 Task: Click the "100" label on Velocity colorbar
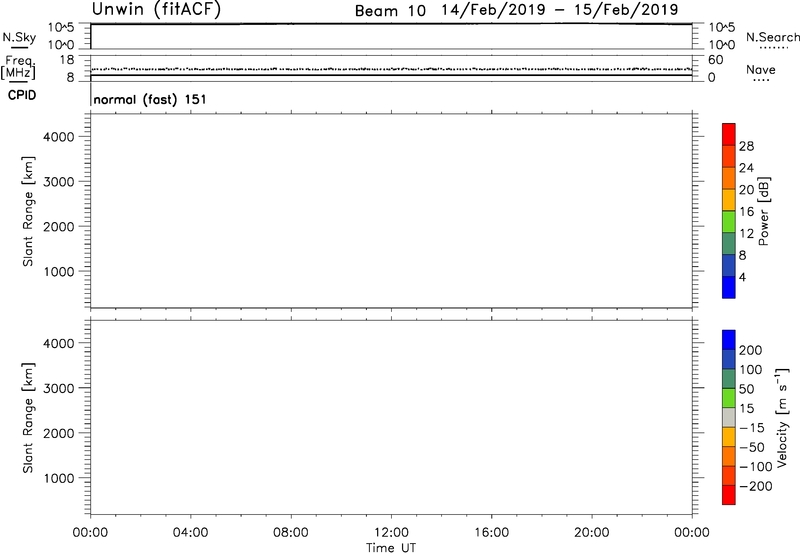point(751,370)
